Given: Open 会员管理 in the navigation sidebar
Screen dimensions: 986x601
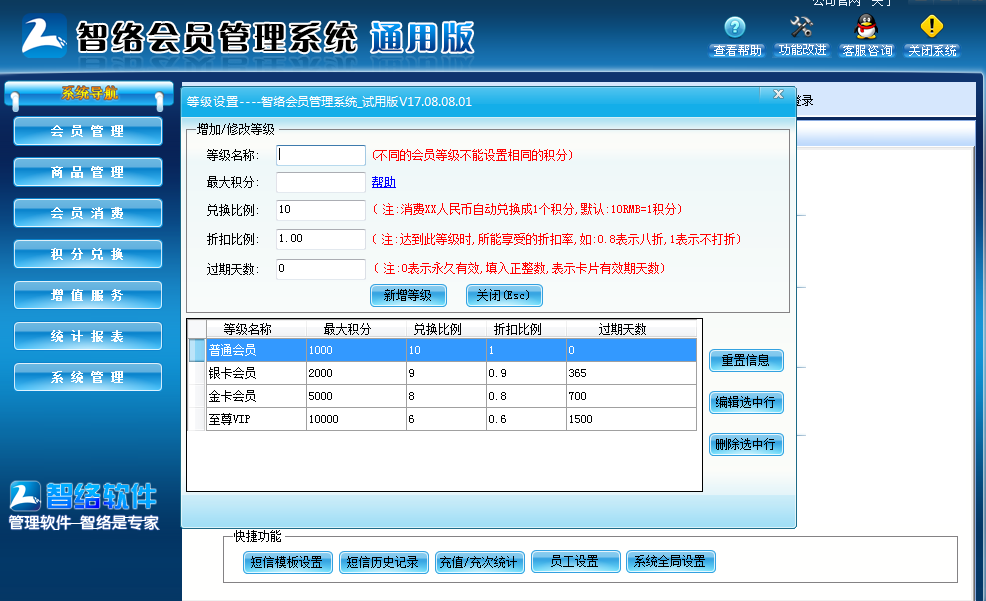Looking at the screenshot, I should point(88,131).
